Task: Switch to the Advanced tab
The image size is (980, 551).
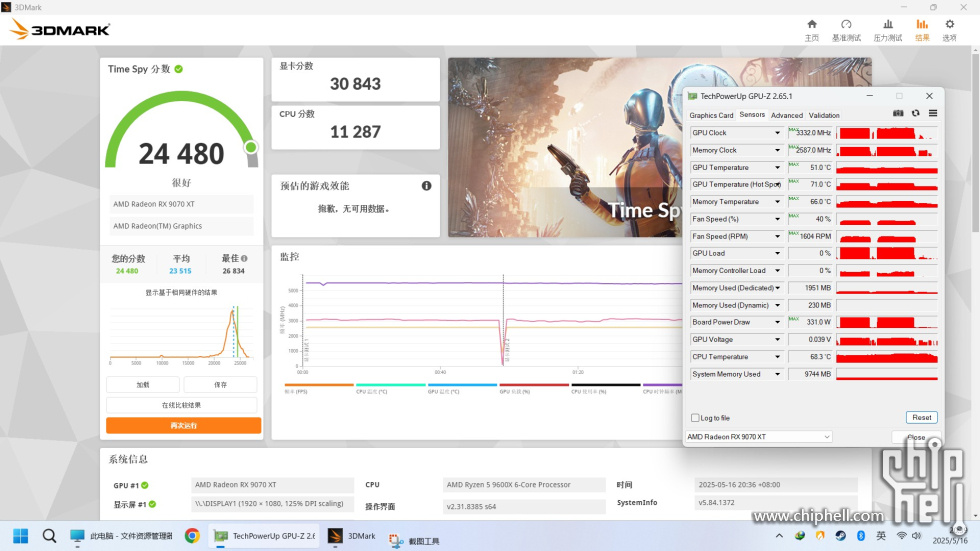Action: coord(787,116)
